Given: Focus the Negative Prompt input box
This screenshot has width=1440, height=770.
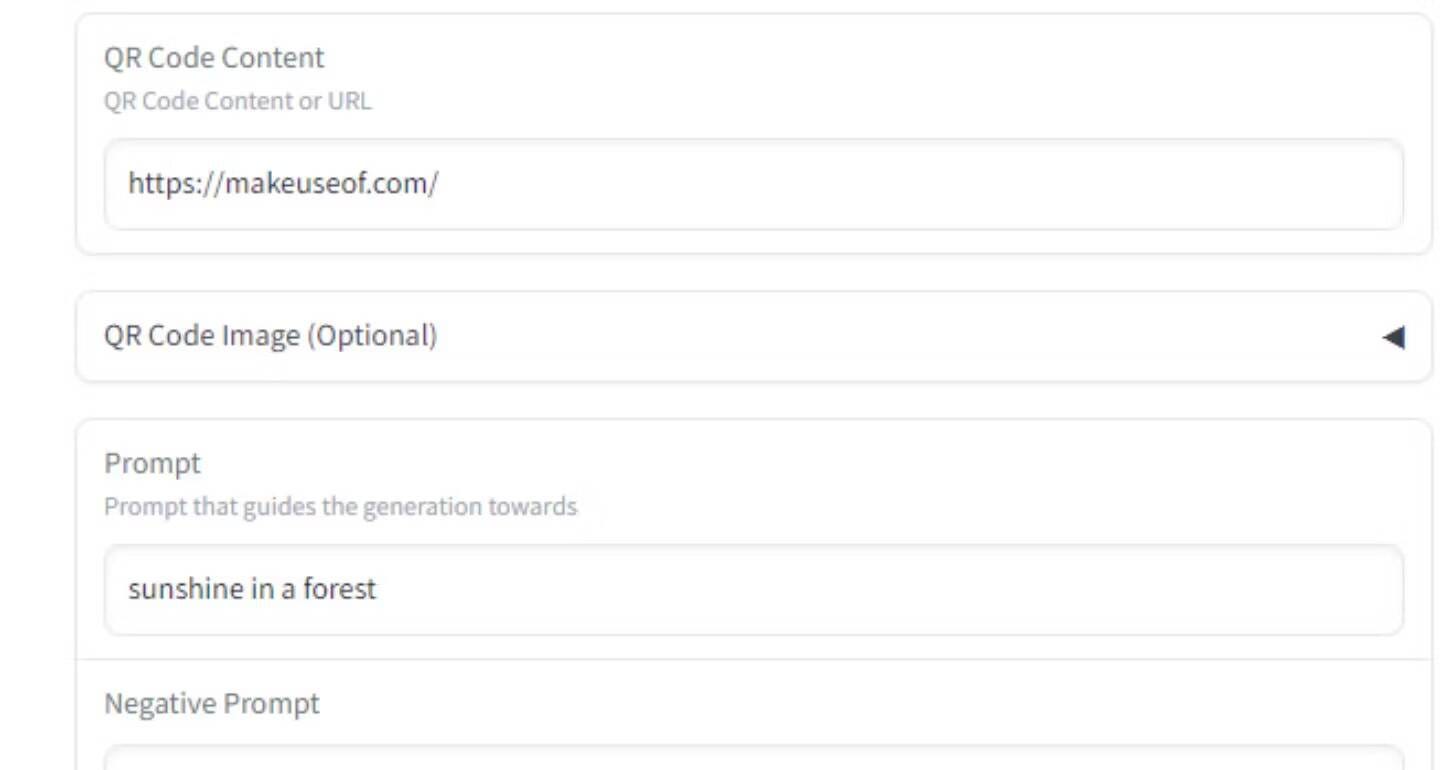Looking at the screenshot, I should click(x=754, y=758).
